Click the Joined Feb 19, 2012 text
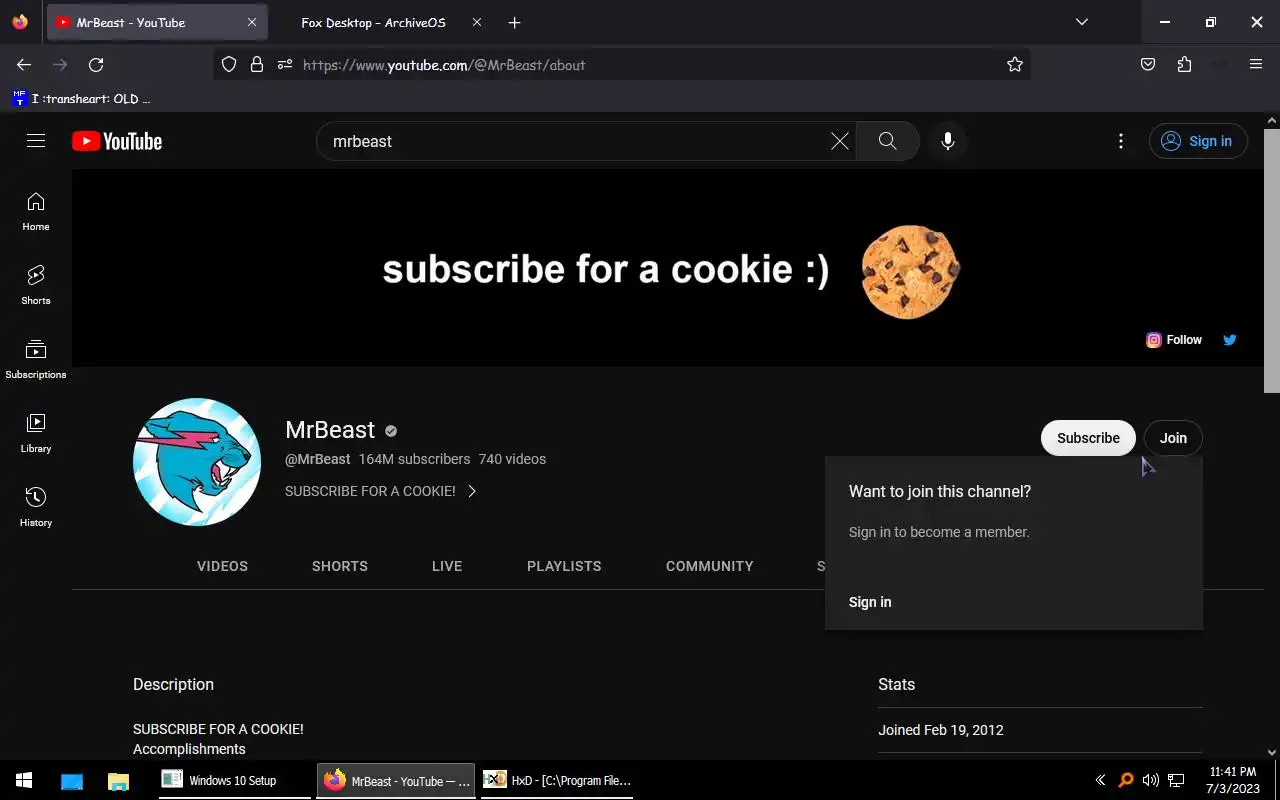Viewport: 1280px width, 800px height. [x=941, y=730]
